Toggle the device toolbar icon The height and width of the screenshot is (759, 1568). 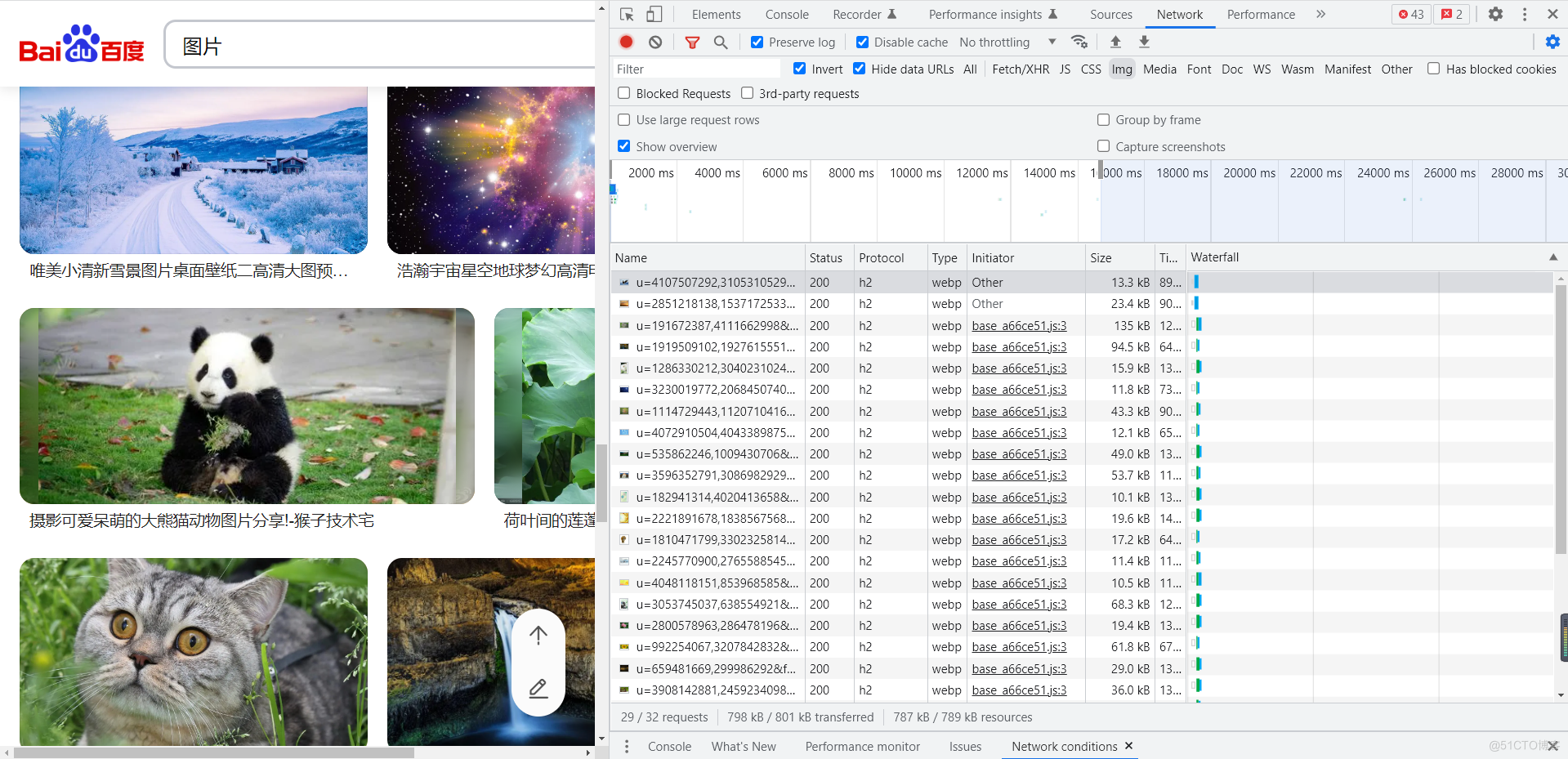pyautogui.click(x=654, y=14)
